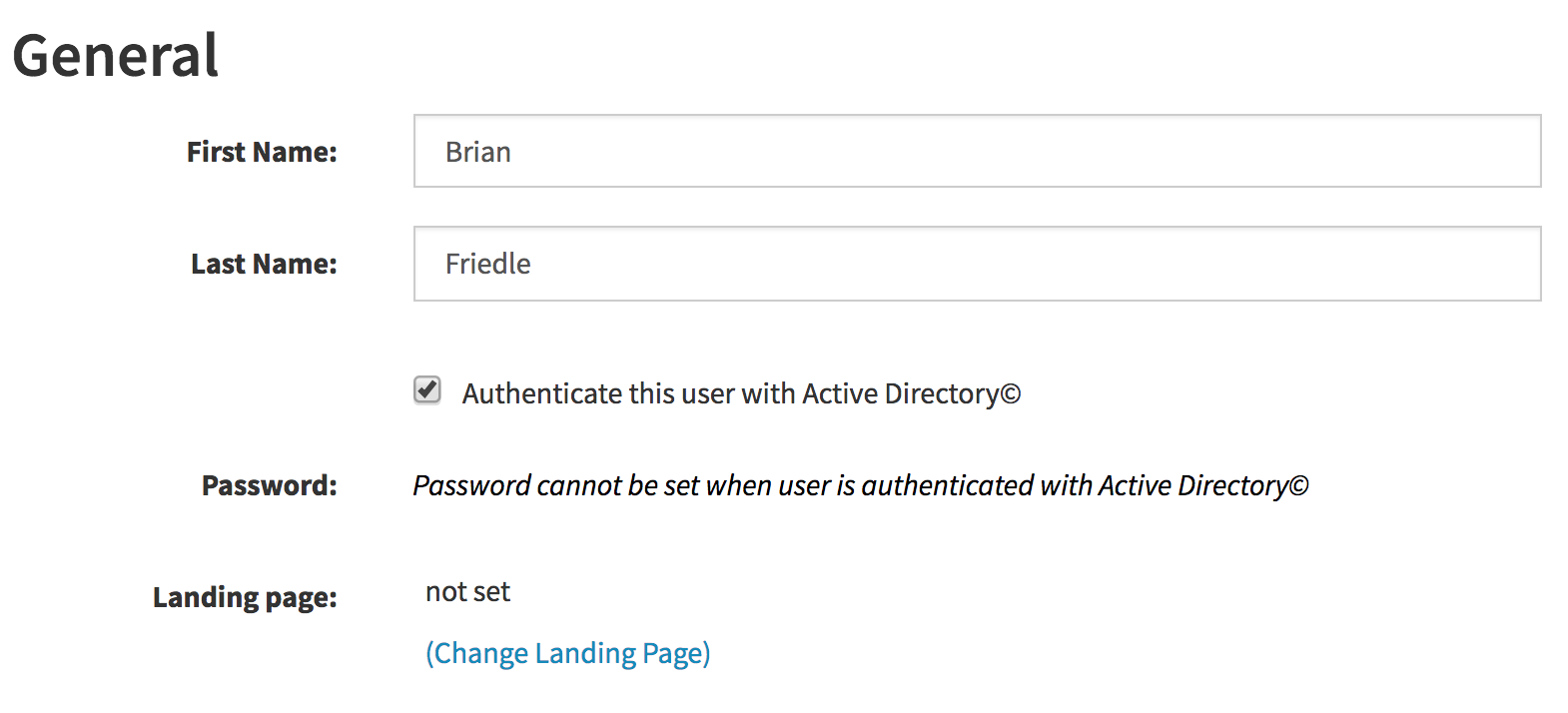Click the 'Password:' field label

point(270,485)
